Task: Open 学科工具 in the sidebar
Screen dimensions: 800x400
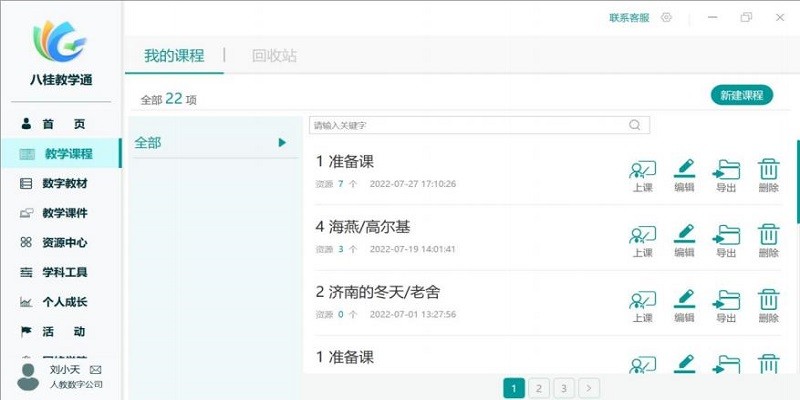Action: pyautogui.click(x=61, y=272)
